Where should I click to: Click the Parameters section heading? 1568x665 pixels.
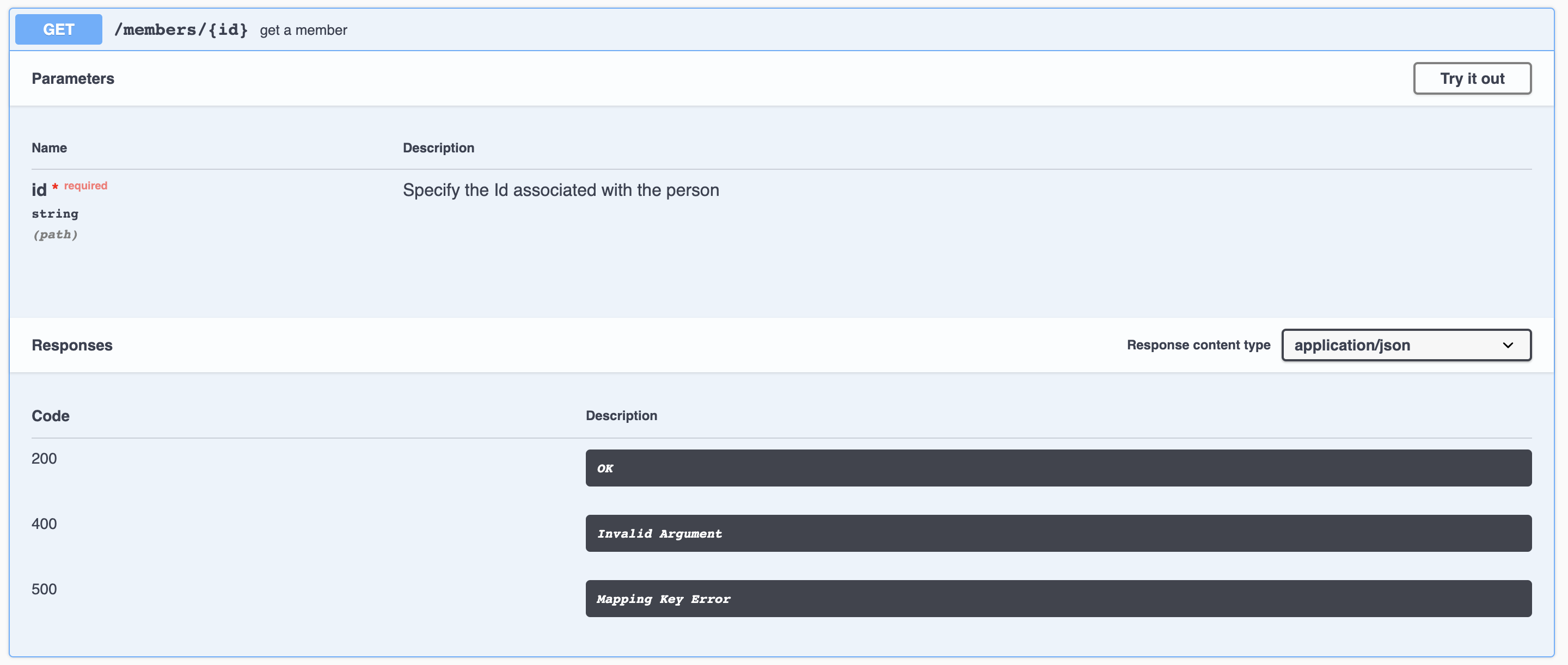coord(72,78)
